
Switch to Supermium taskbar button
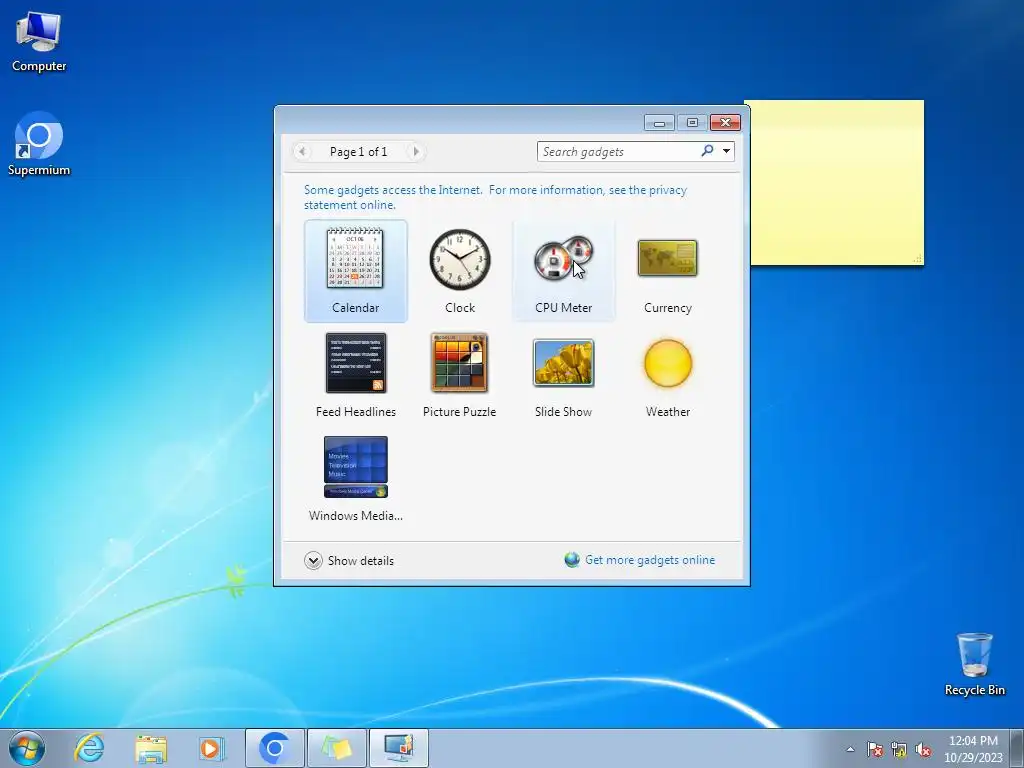274,748
